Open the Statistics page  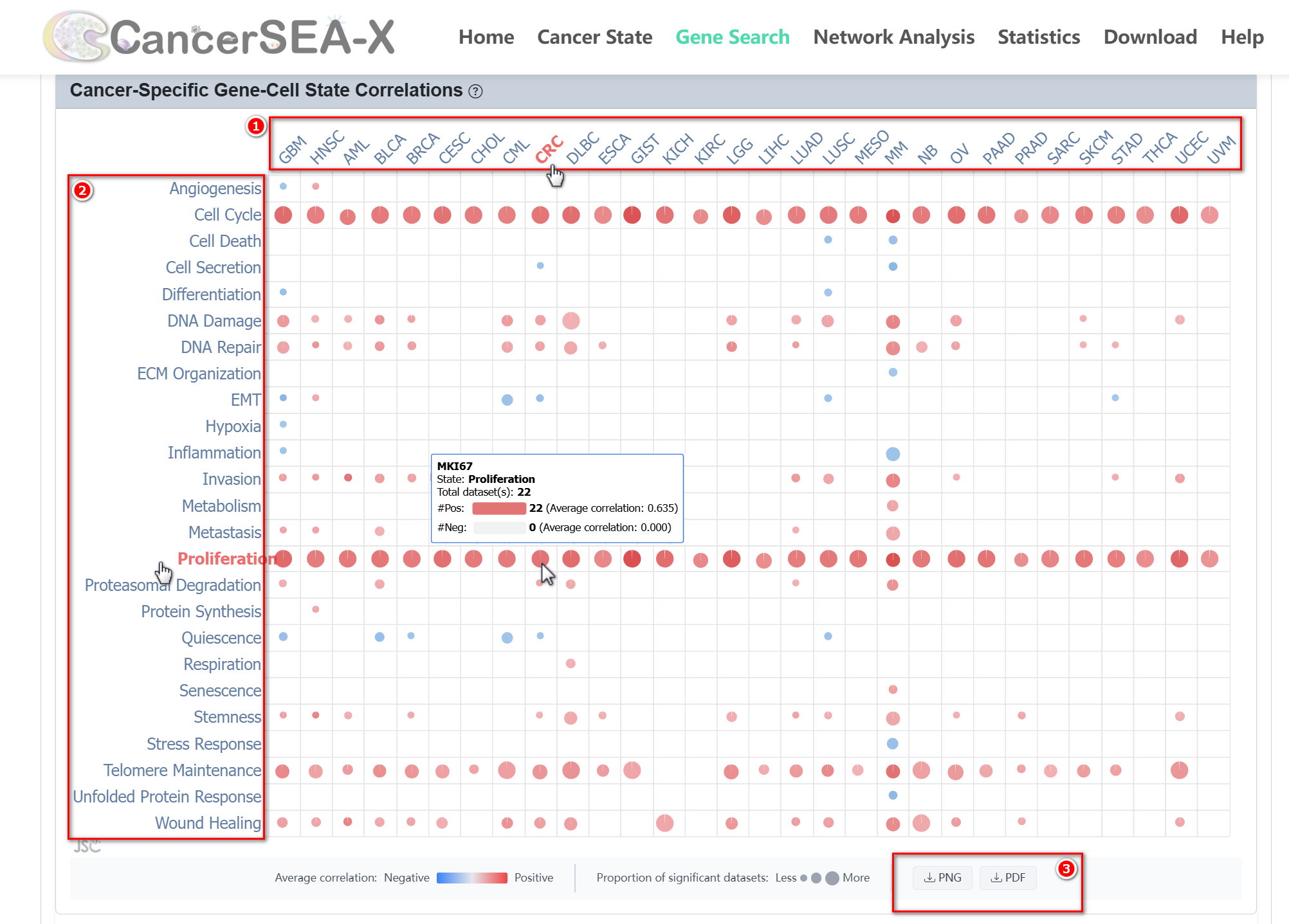pos(1038,37)
